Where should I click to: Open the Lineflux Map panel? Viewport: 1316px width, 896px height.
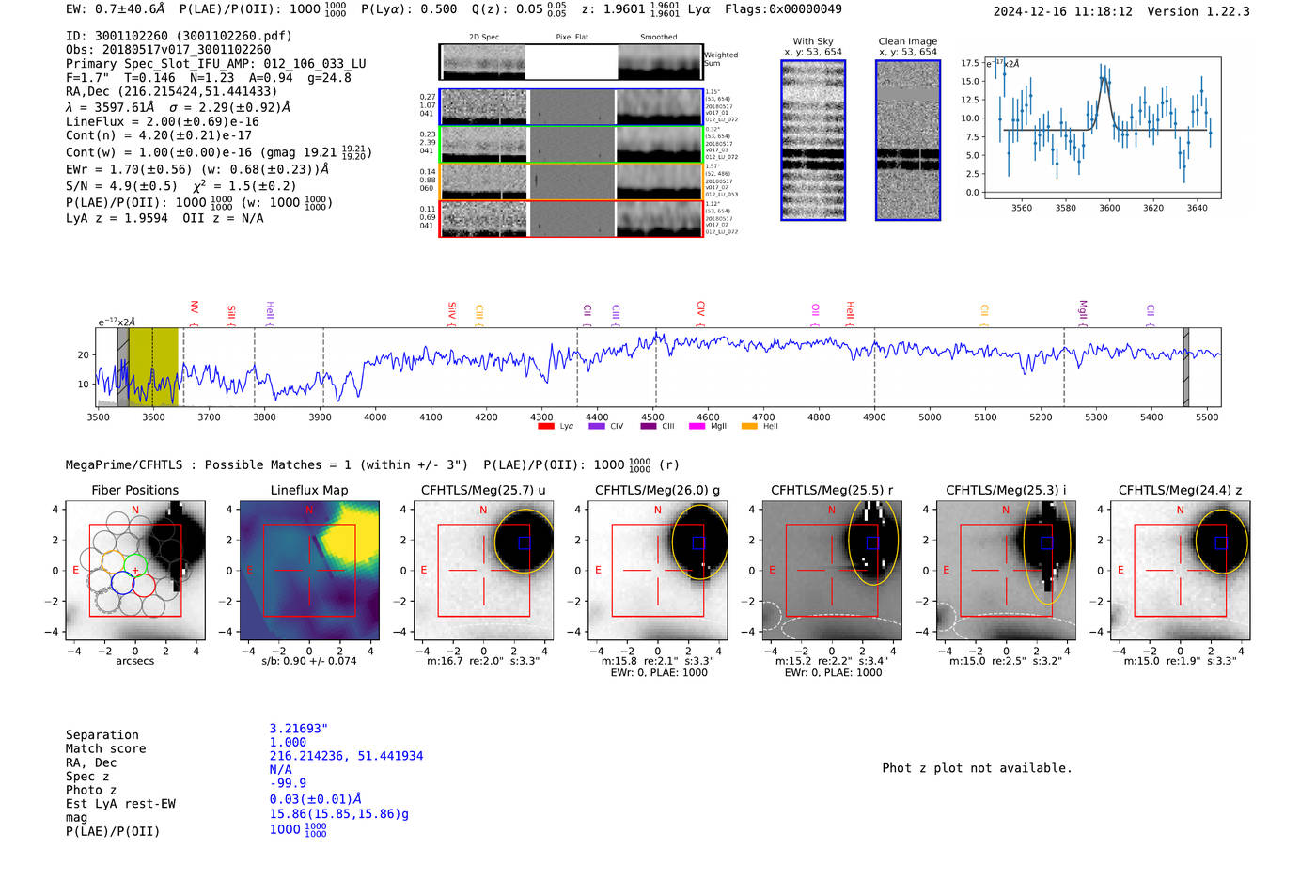(309, 570)
